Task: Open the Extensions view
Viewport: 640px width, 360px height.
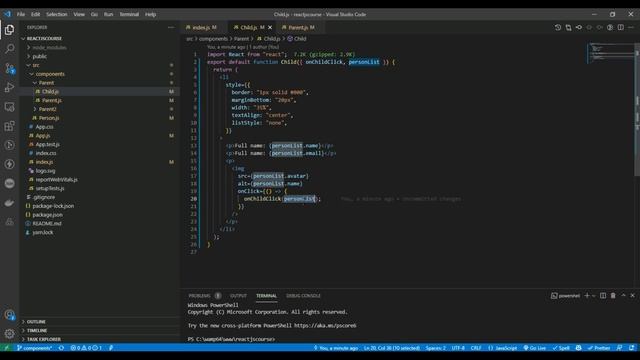Action: click(x=9, y=126)
